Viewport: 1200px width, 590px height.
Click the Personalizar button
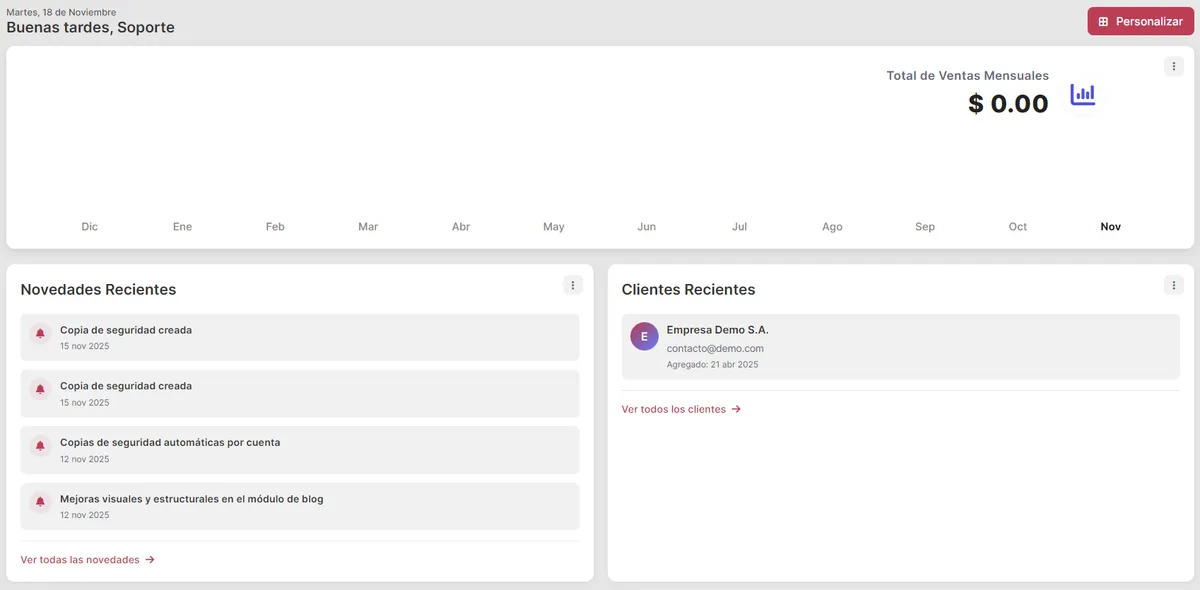[1140, 20]
